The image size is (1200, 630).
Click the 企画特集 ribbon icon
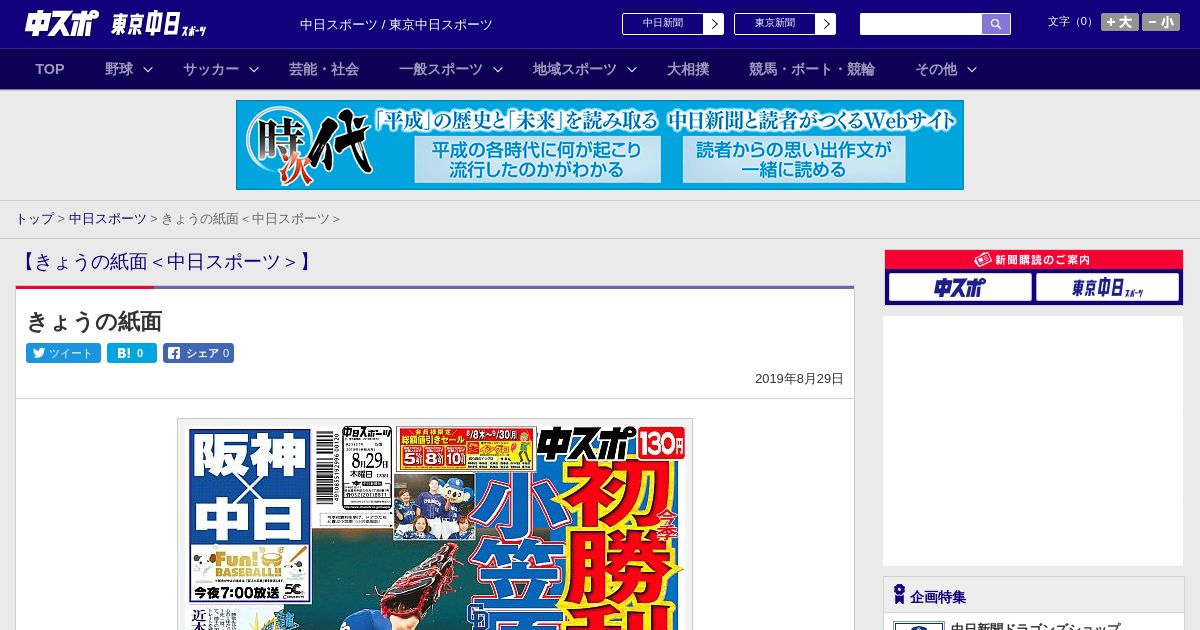(899, 595)
